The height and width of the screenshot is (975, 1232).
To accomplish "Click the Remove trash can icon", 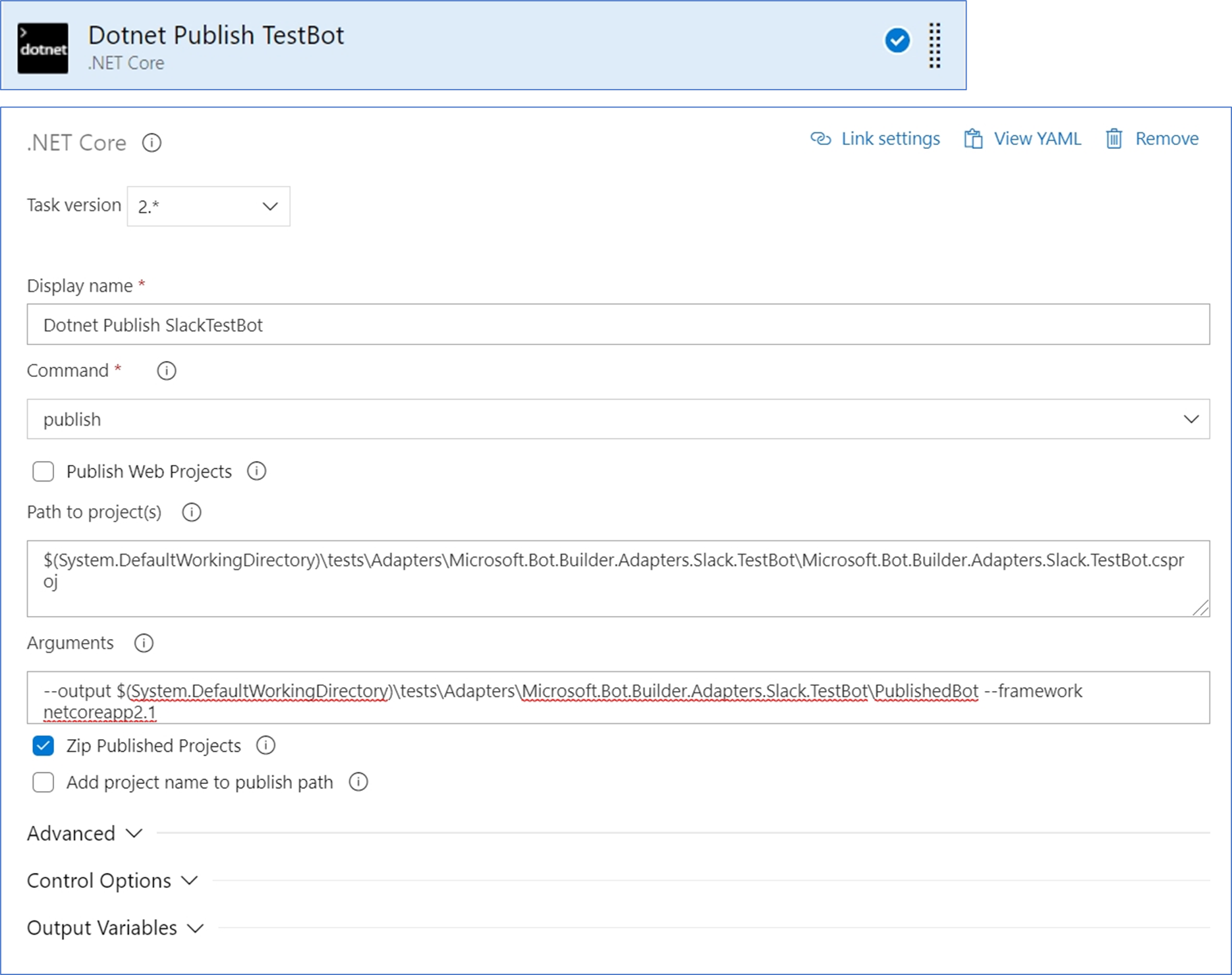I will [1113, 139].
